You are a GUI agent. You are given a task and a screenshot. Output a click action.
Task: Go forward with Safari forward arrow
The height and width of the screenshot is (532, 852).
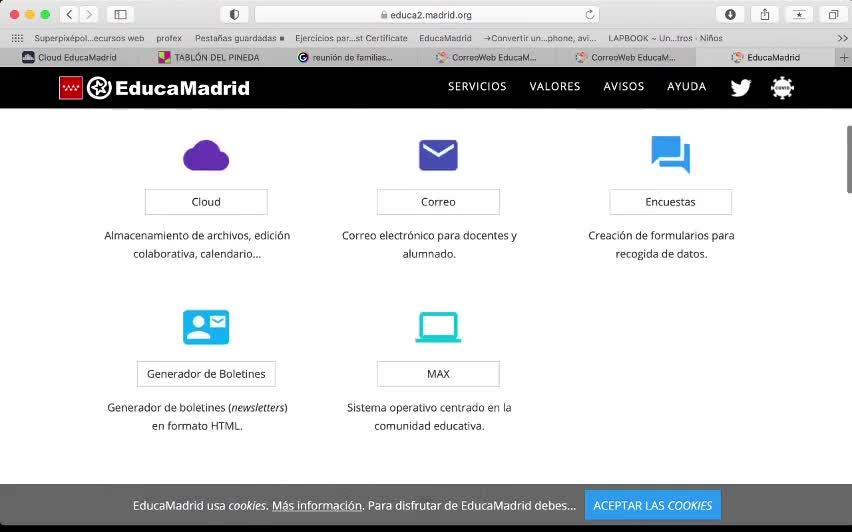89,15
